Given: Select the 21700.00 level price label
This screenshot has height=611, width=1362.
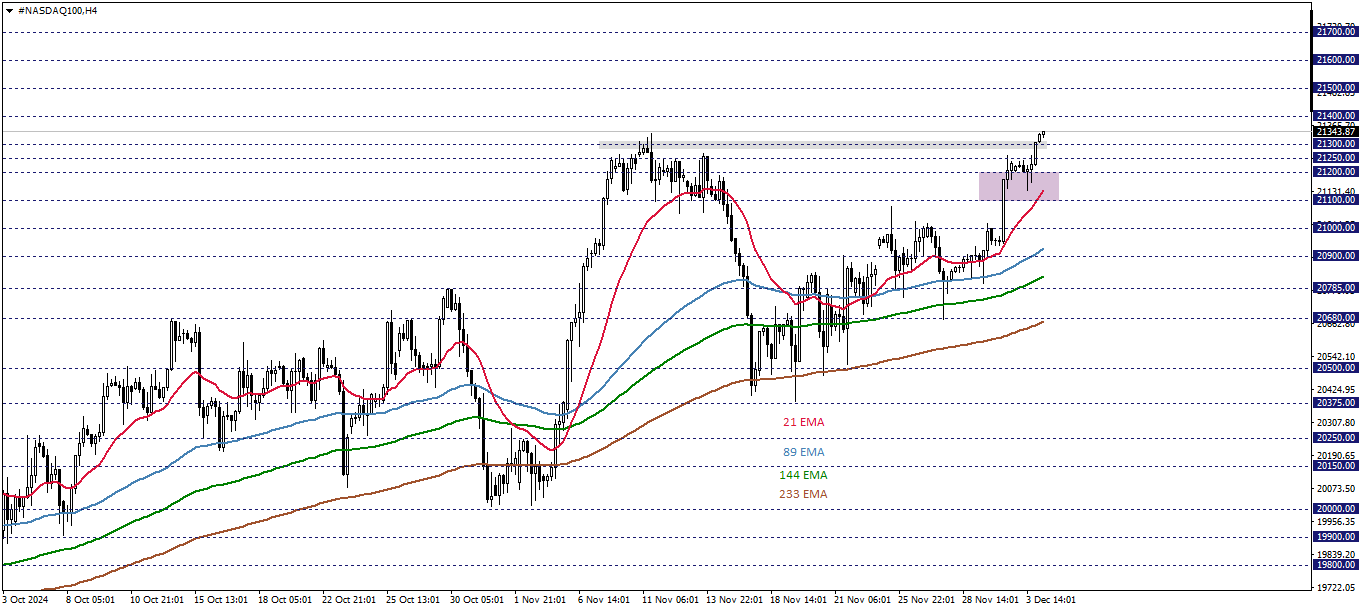Looking at the screenshot, I should pos(1336,32).
